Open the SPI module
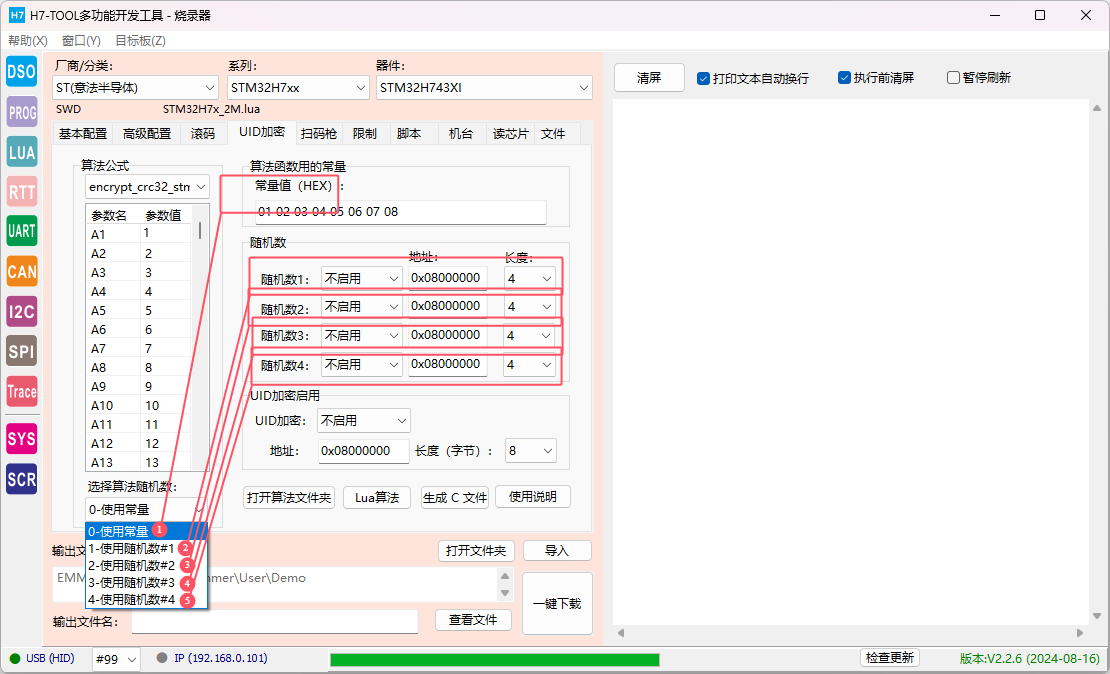This screenshot has width=1110, height=674. click(x=21, y=350)
